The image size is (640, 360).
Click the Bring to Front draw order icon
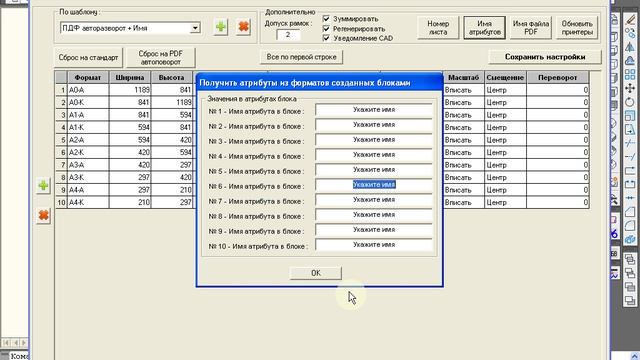[x=630, y=259]
